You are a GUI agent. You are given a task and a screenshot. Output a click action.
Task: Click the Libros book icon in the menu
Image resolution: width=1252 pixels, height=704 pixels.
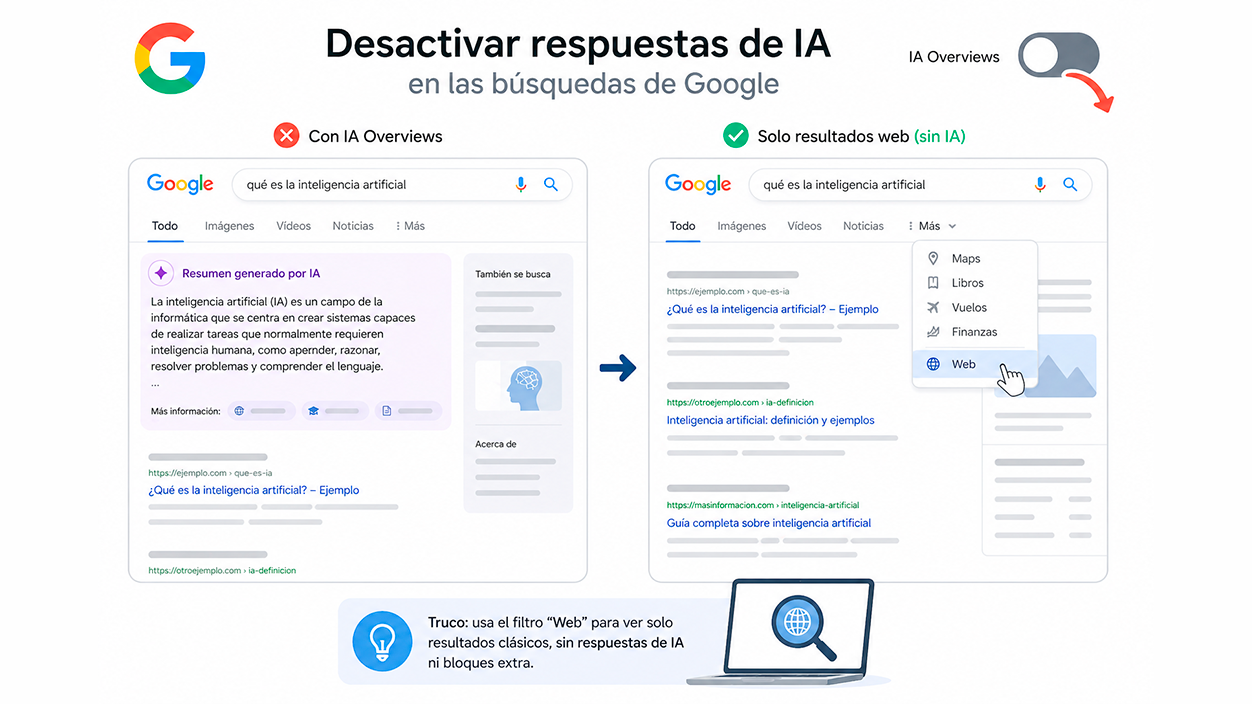[932, 282]
